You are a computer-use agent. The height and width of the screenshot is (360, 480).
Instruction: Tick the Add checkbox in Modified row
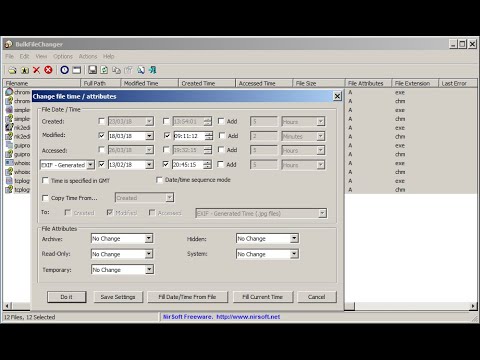222,135
